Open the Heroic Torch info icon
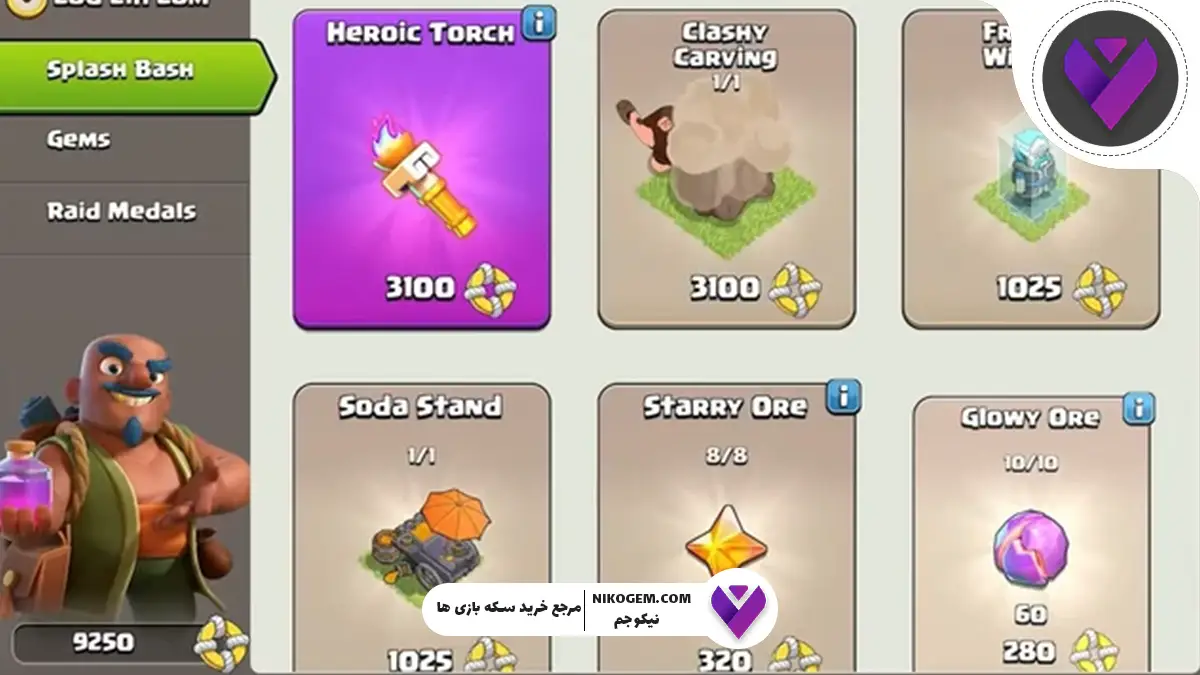 [539, 22]
